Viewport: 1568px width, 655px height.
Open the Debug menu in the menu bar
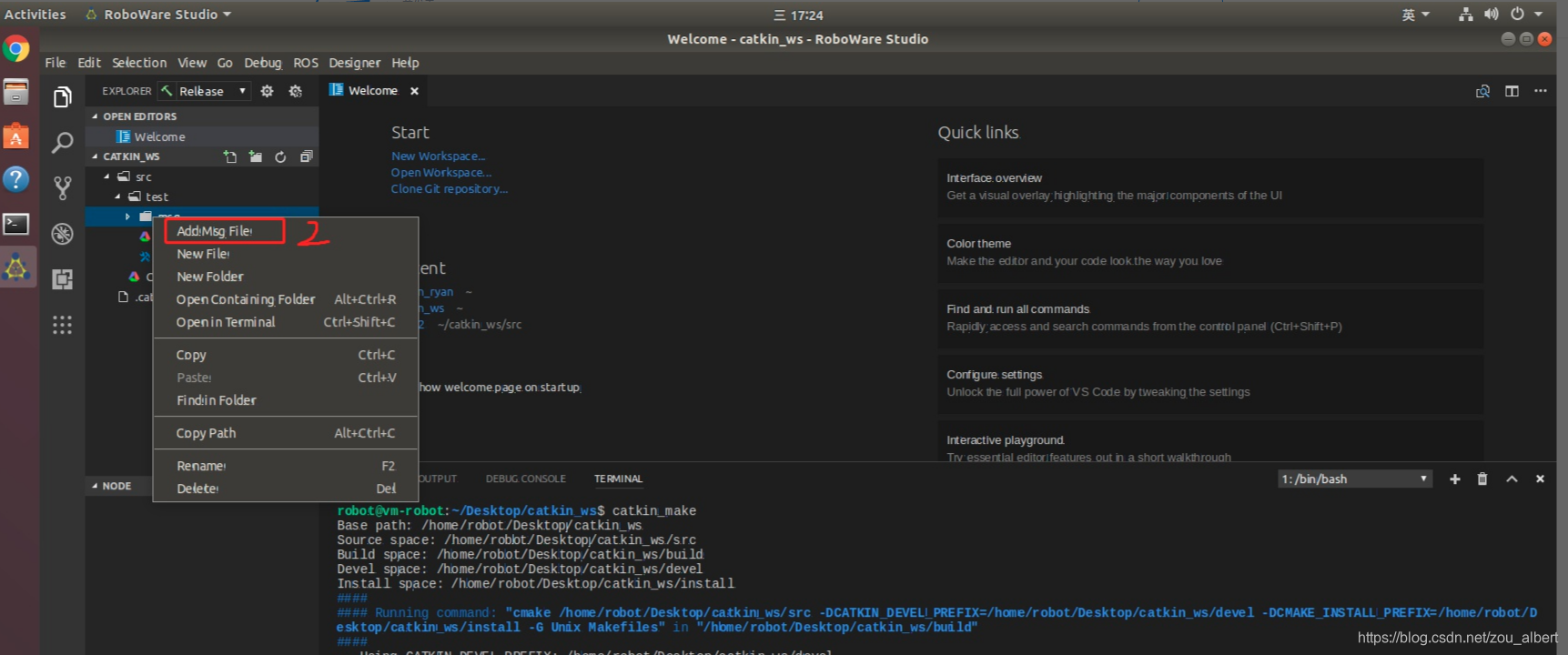point(262,63)
